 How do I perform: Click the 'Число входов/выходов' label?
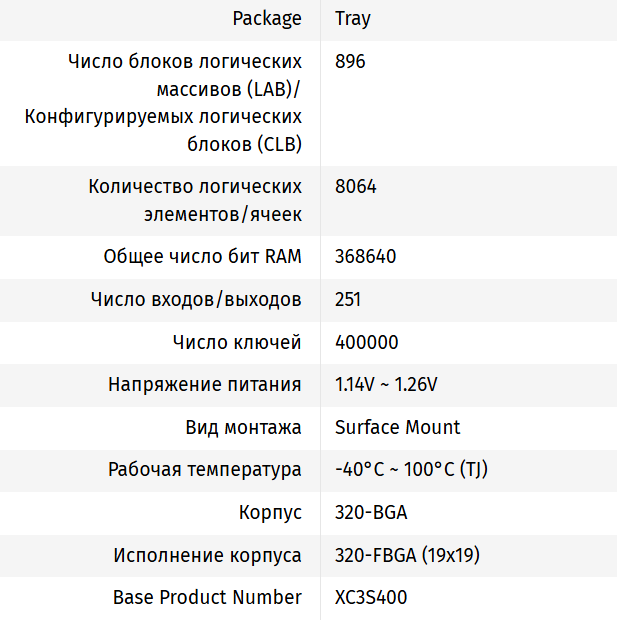(x=195, y=300)
